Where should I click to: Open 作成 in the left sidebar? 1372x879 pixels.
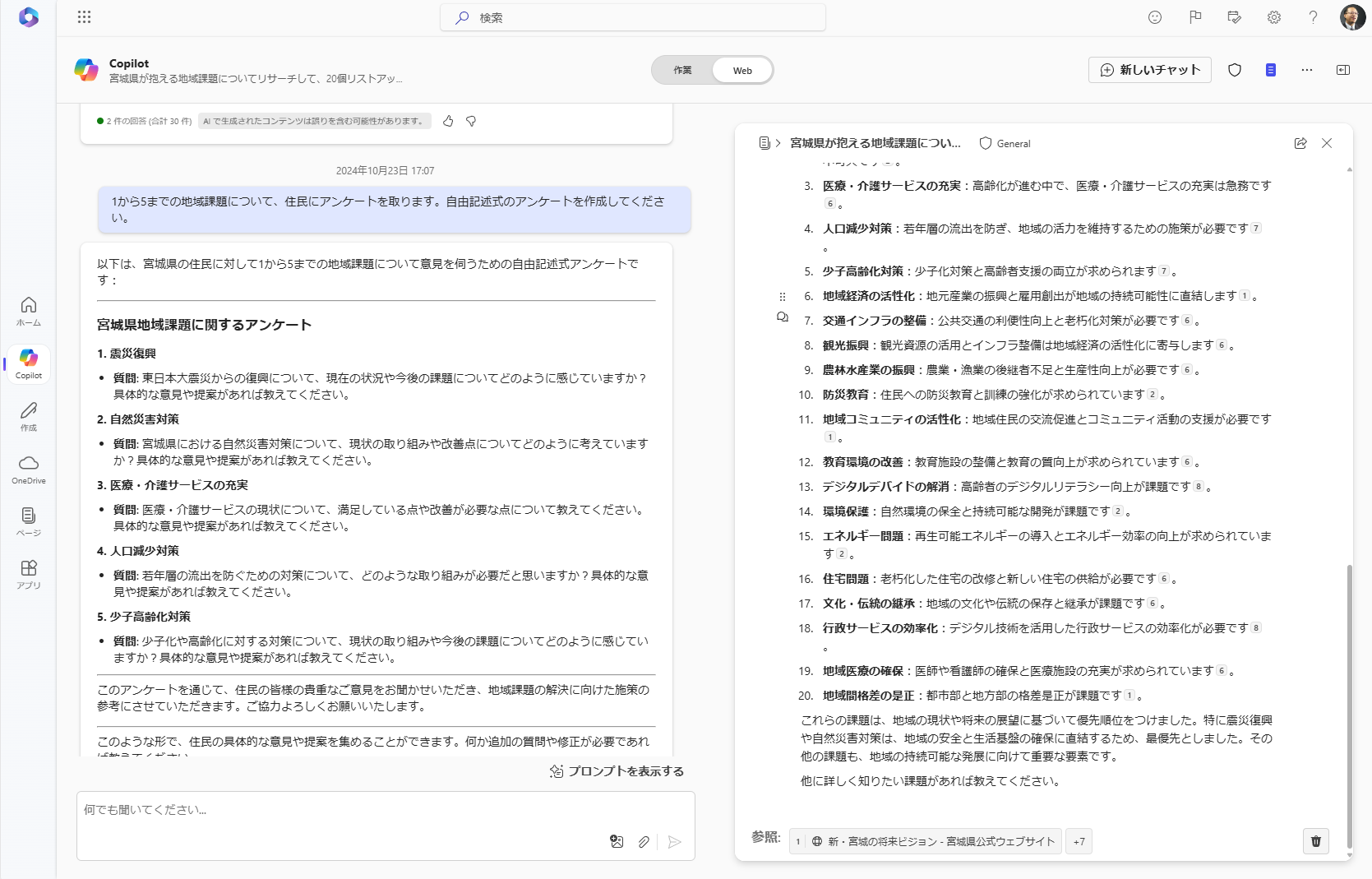(29, 417)
